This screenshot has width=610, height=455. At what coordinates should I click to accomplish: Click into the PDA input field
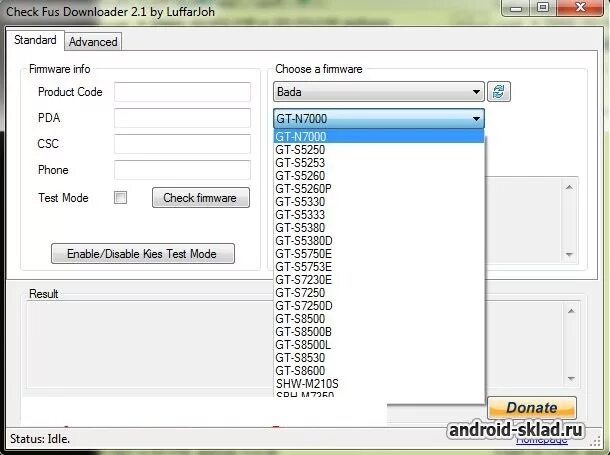click(x=182, y=118)
